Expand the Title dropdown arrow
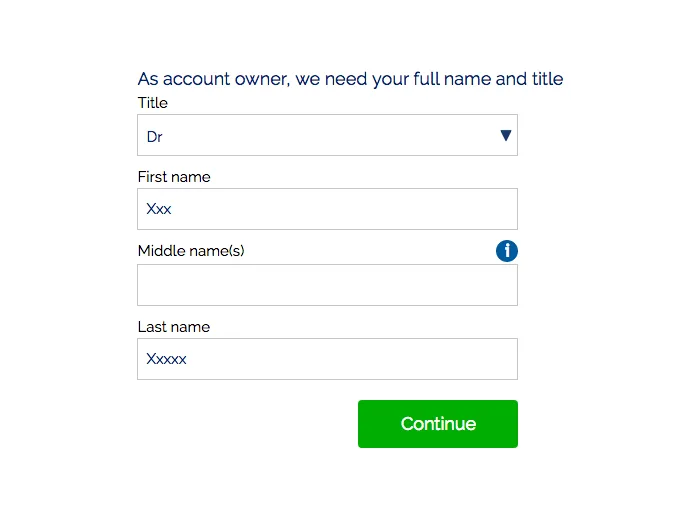 (505, 136)
